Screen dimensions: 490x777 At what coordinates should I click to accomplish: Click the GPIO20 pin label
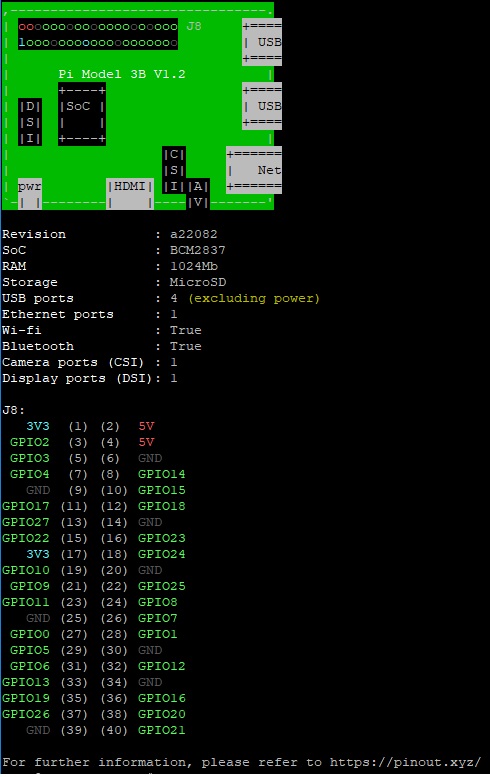coord(162,714)
